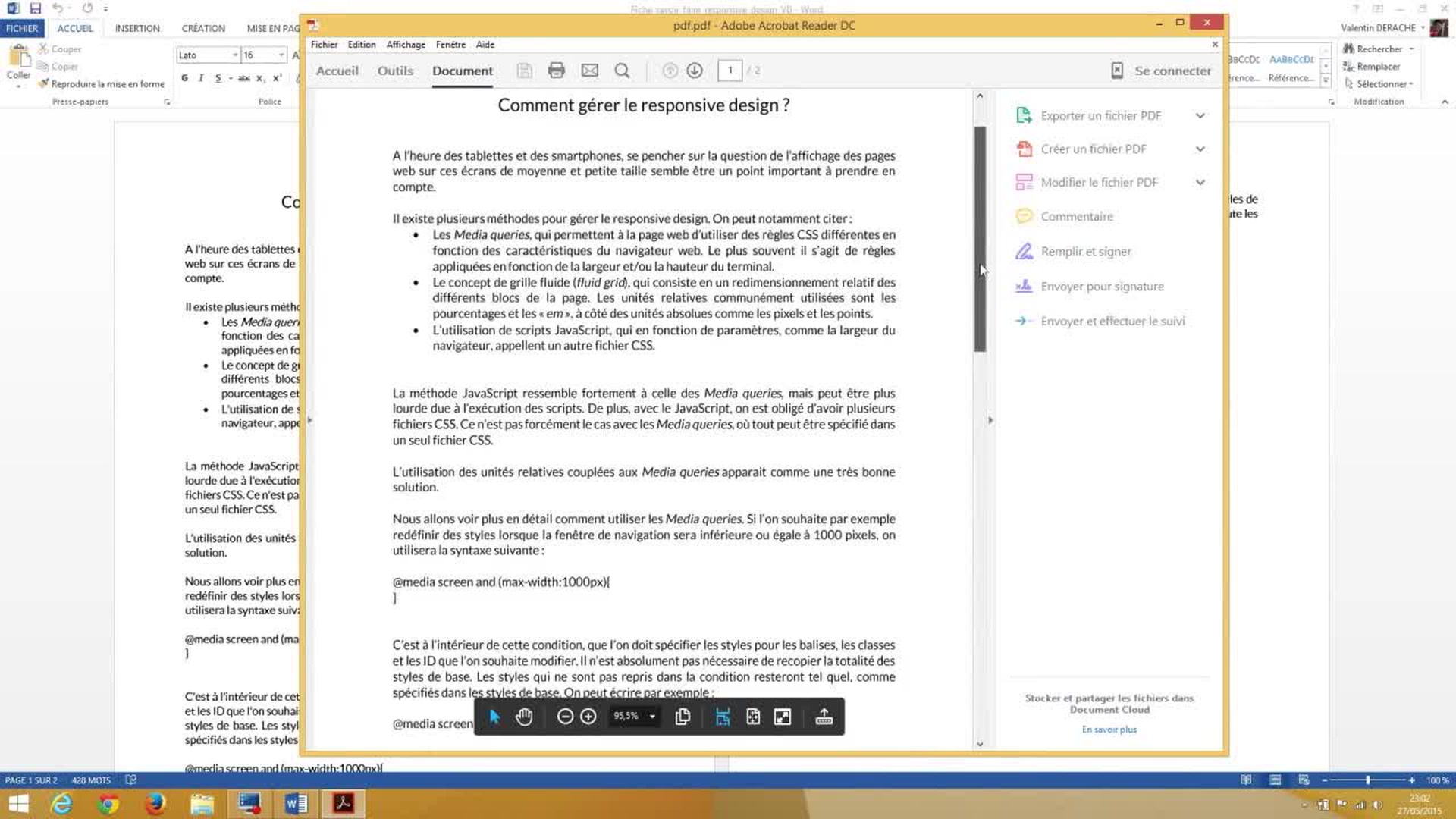Click the page display copy icon
The image size is (1456, 819).
[x=682, y=717]
